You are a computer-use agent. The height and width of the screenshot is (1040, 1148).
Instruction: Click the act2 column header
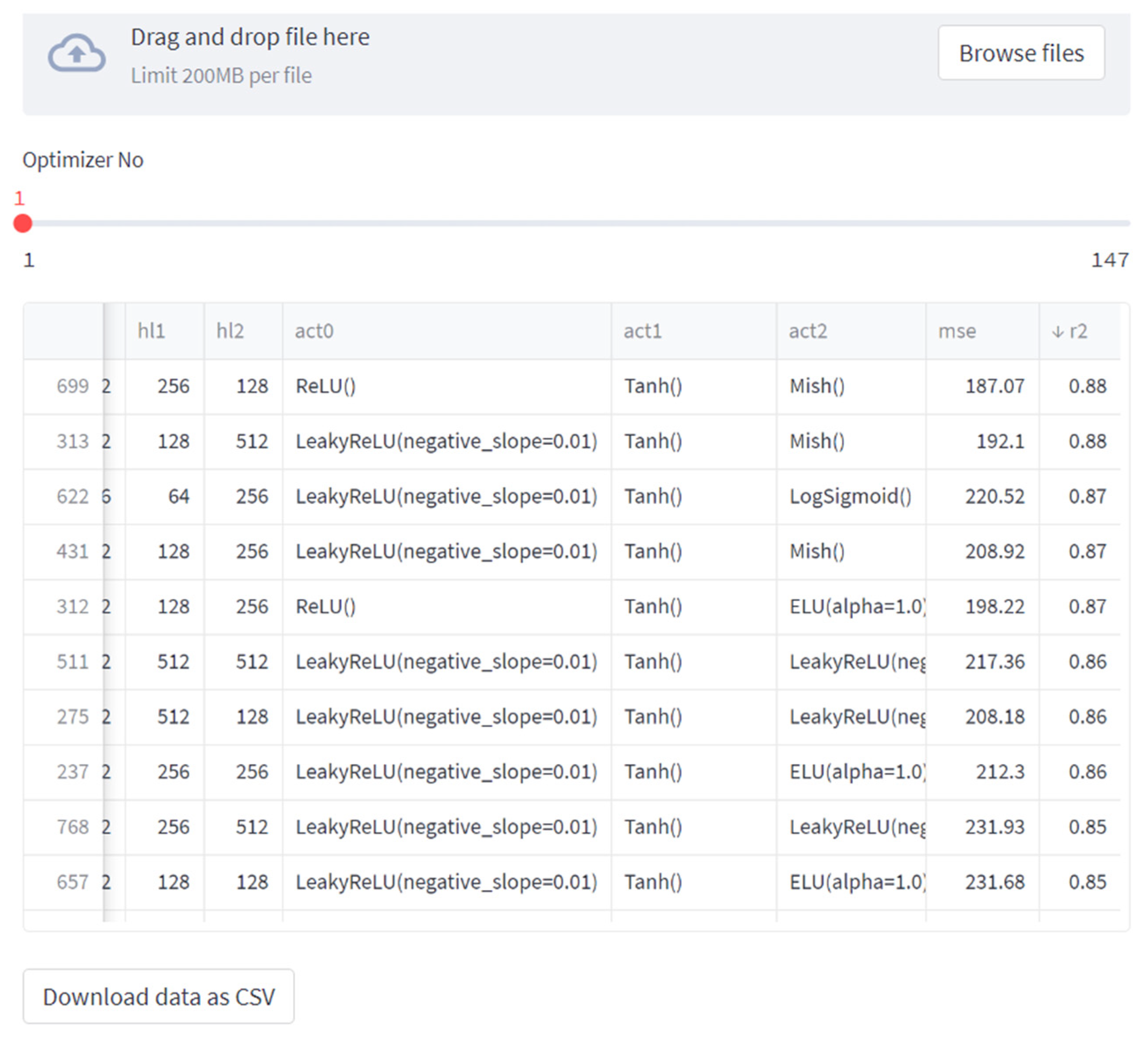(807, 332)
